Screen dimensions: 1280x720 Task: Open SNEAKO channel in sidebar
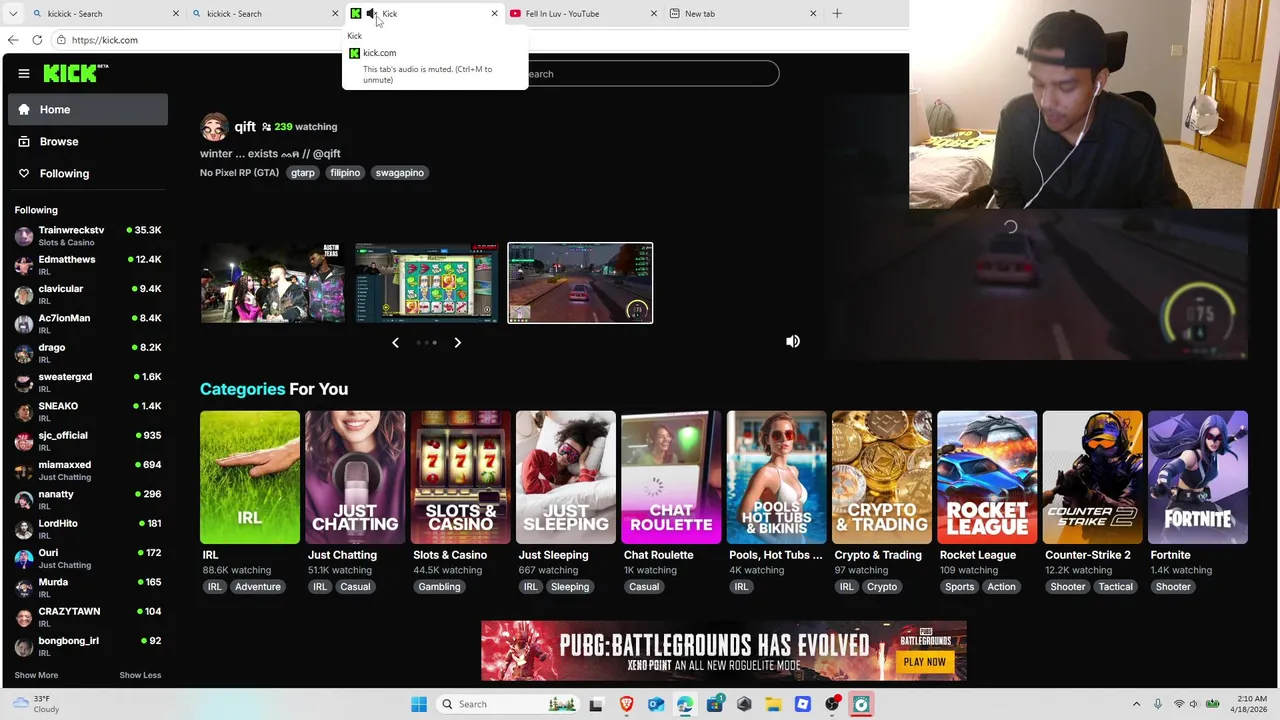pos(88,412)
